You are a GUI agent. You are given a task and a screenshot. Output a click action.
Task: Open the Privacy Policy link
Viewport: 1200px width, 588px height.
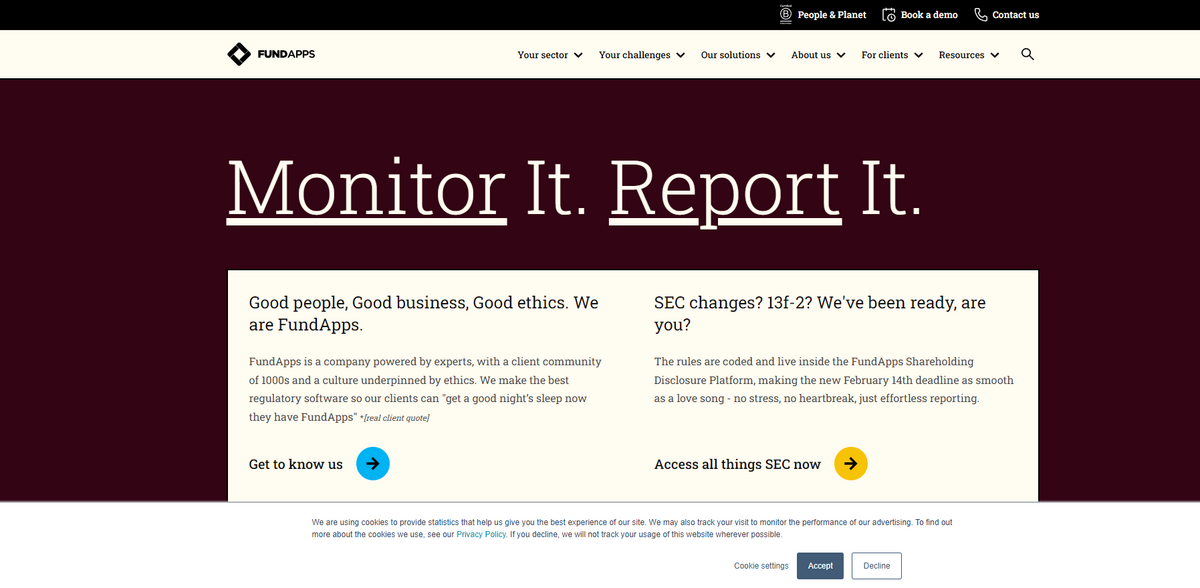(x=481, y=535)
